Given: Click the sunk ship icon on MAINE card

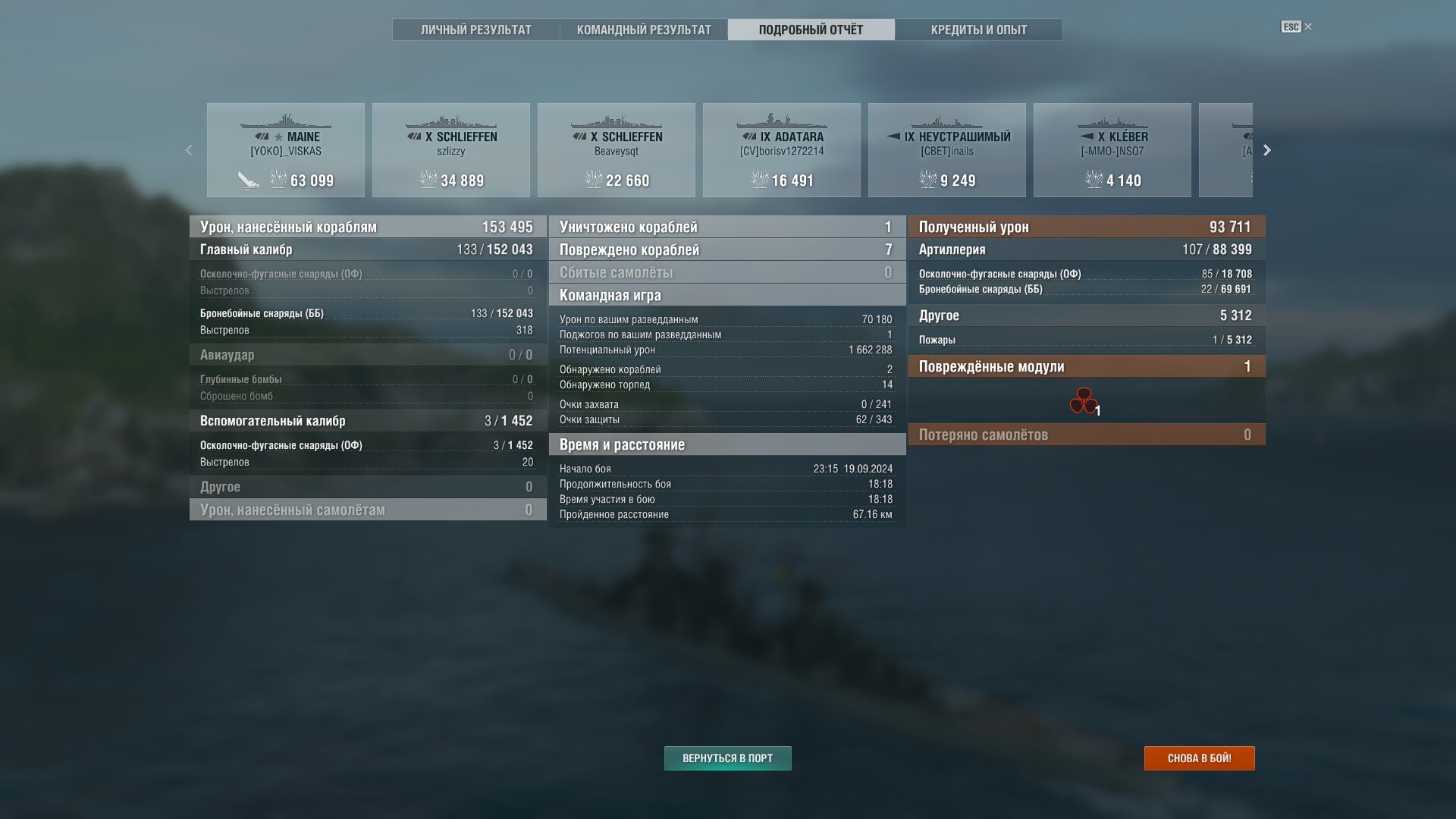Looking at the screenshot, I should click(249, 180).
